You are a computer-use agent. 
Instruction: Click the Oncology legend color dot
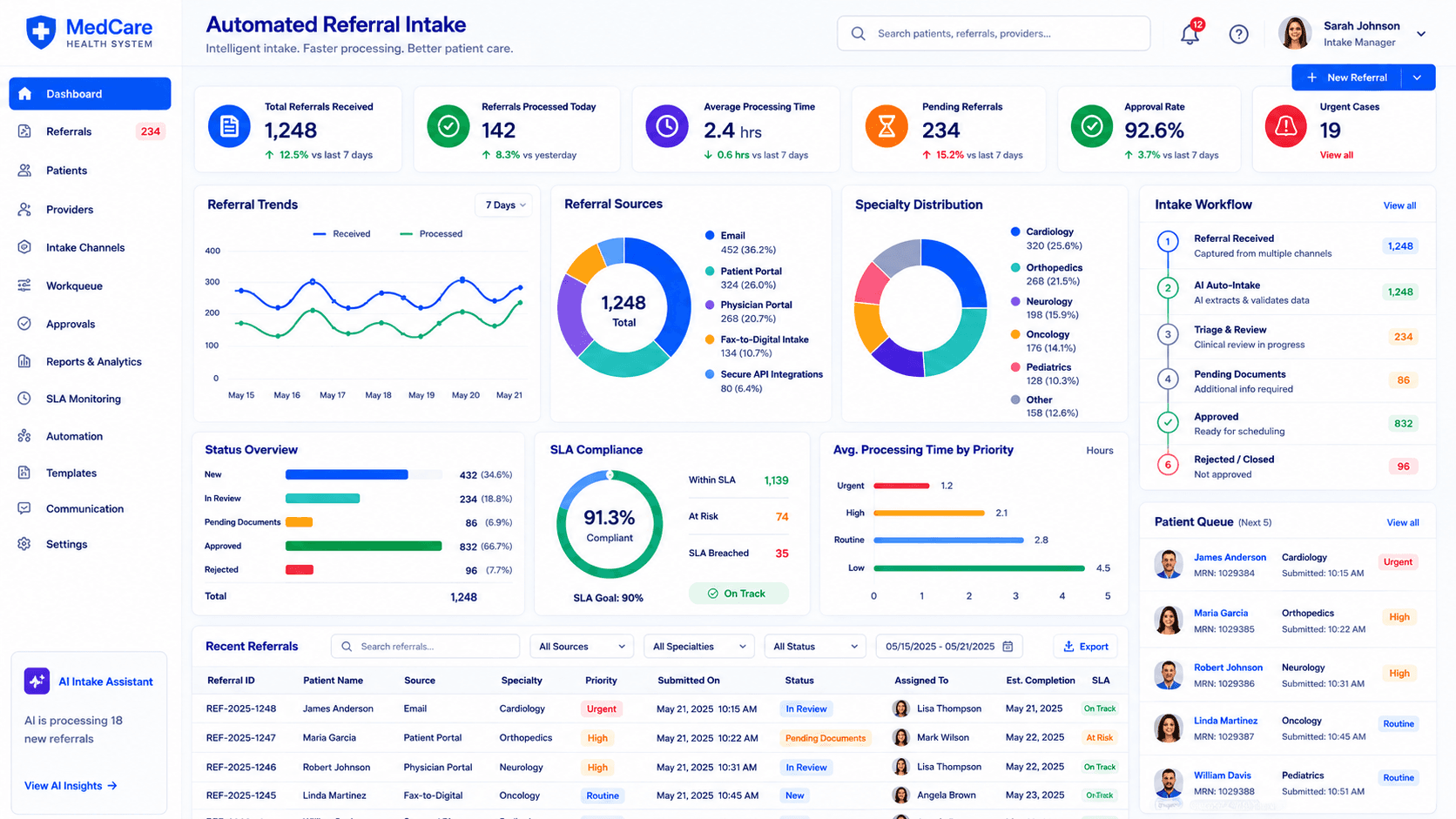point(1015,334)
